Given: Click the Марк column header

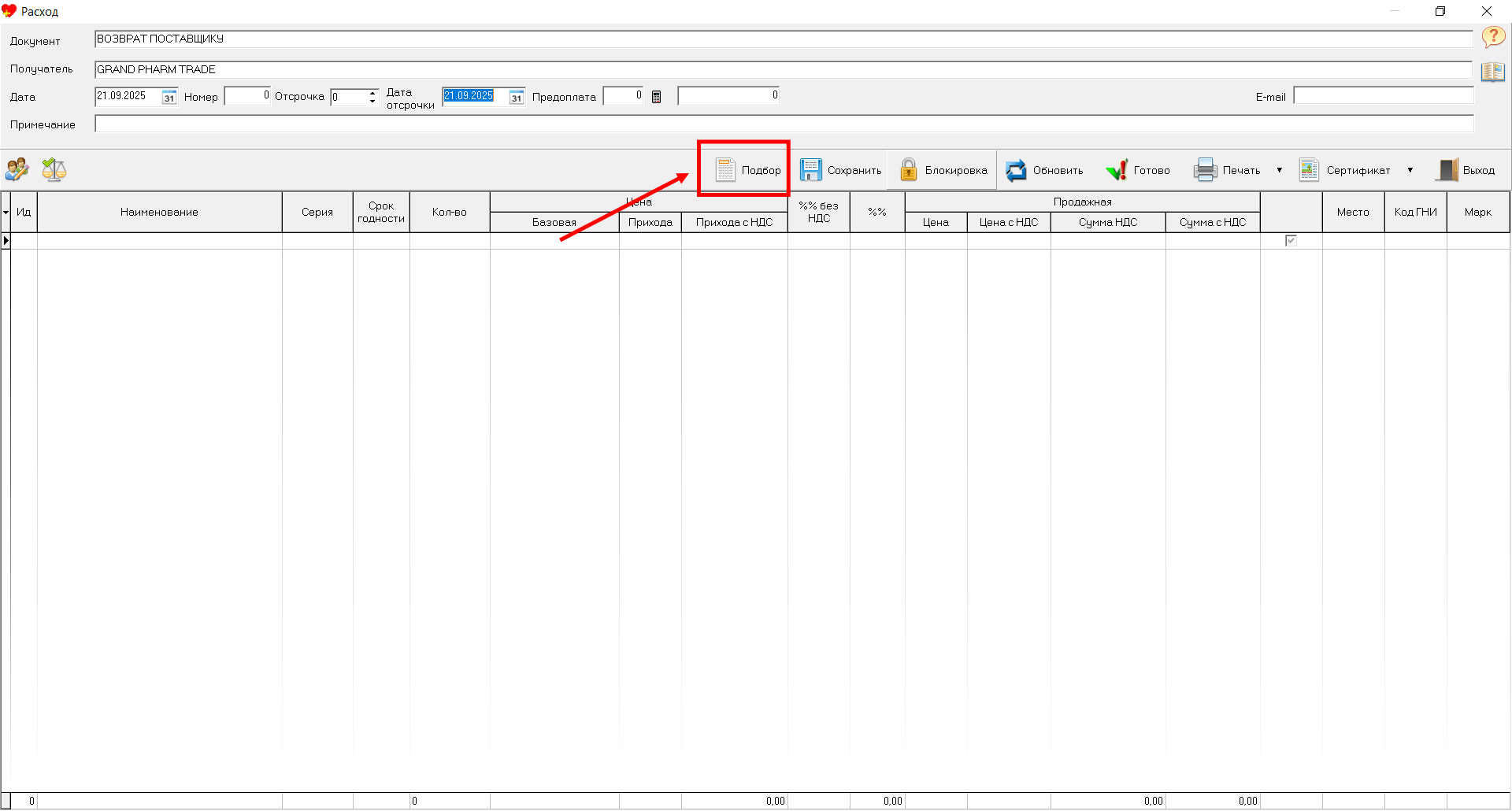Looking at the screenshot, I should tap(1478, 213).
